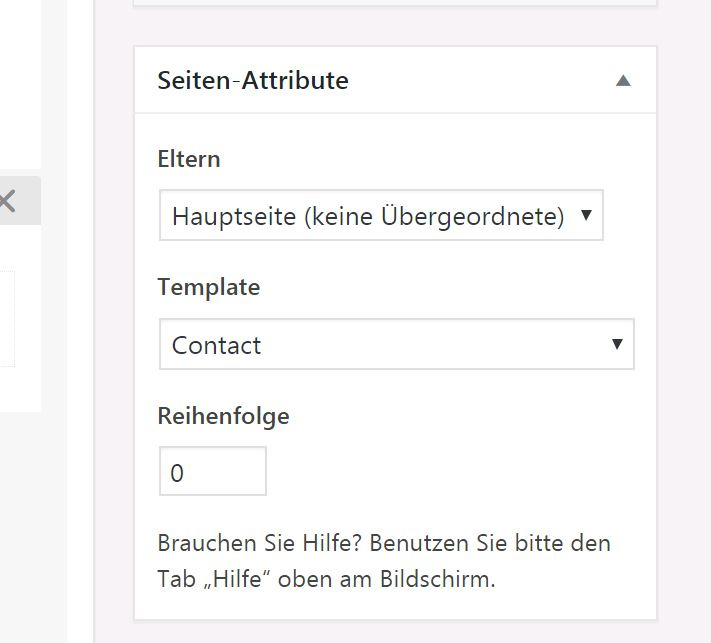Click the dashed-border box on the left
The width and height of the screenshot is (711, 643).
click(x=7, y=319)
